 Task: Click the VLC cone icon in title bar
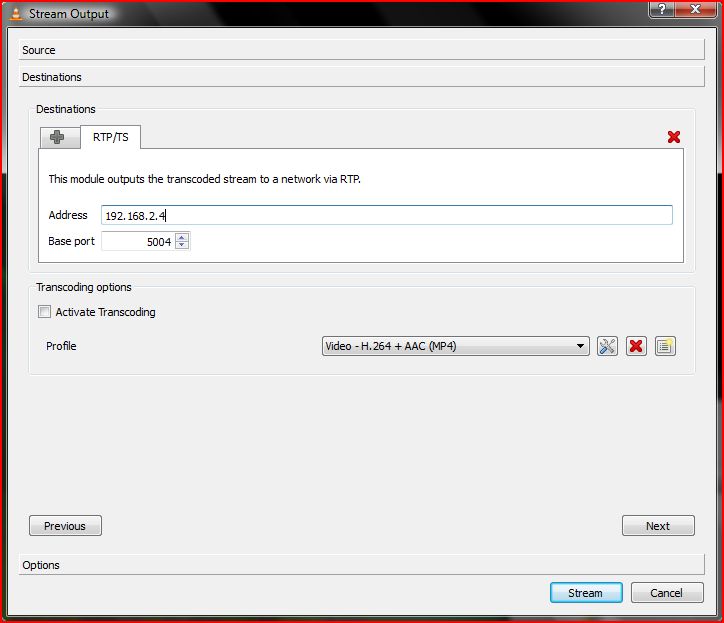pos(16,14)
